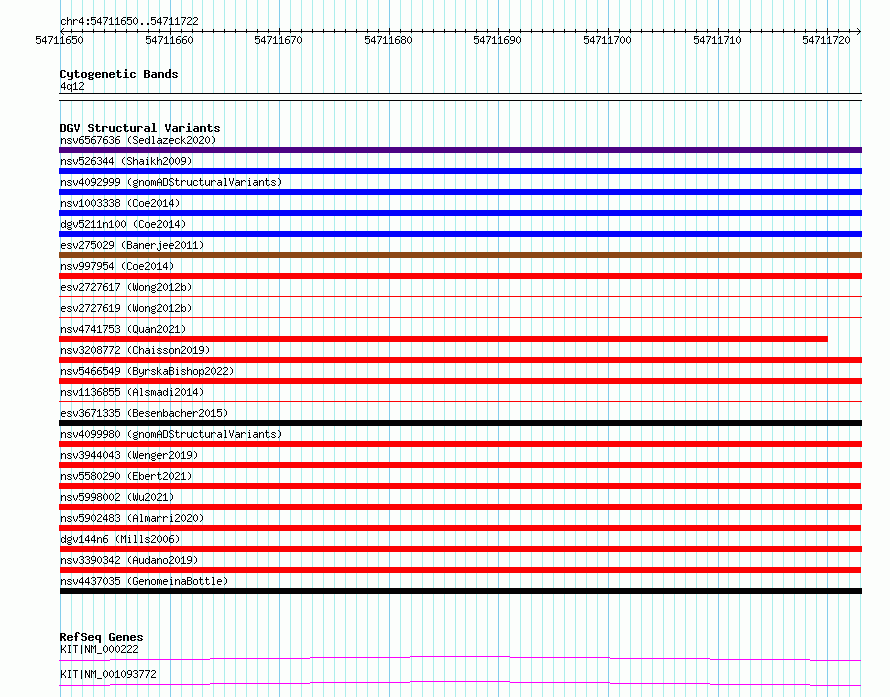Click the red bar under nsv3208772

tap(460, 360)
